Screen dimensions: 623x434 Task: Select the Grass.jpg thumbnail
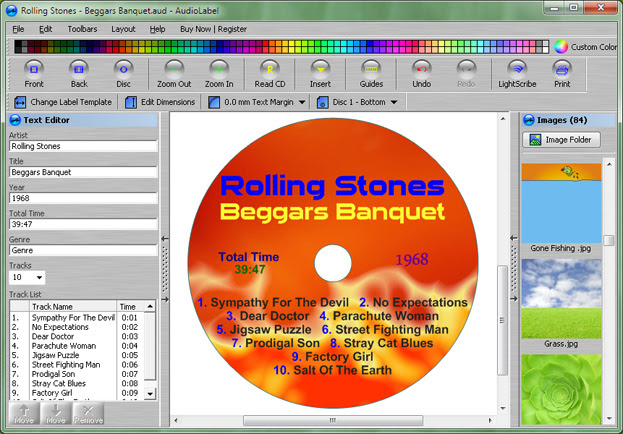pos(561,299)
